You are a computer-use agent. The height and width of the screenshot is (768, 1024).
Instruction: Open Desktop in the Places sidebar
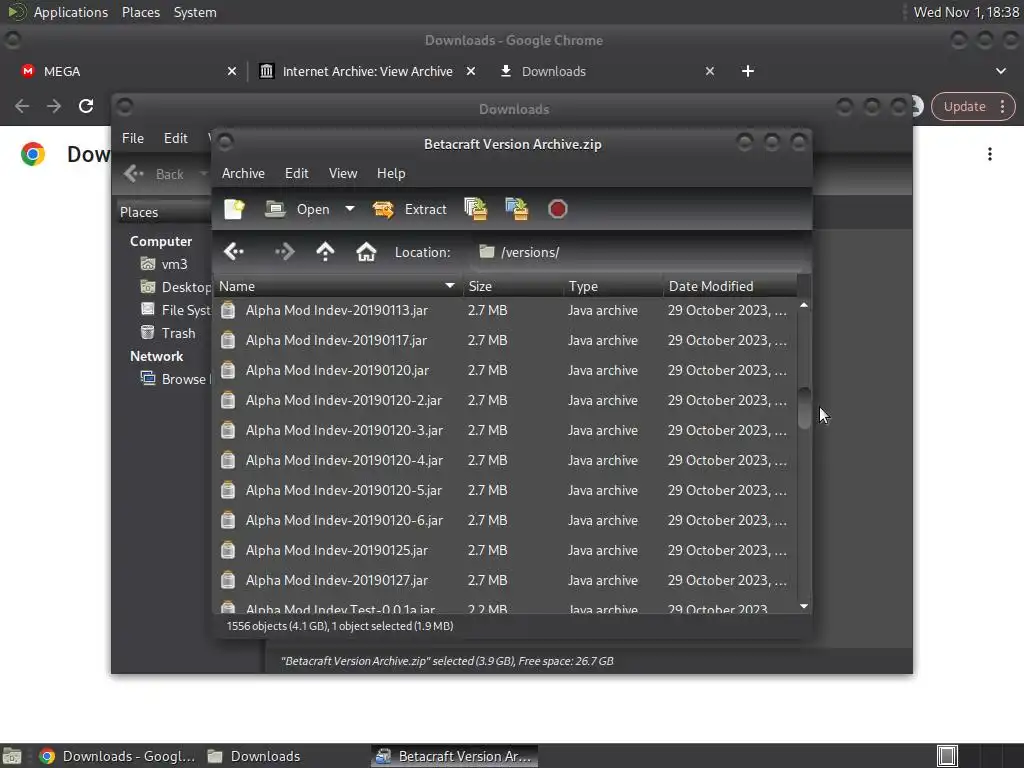[175, 287]
